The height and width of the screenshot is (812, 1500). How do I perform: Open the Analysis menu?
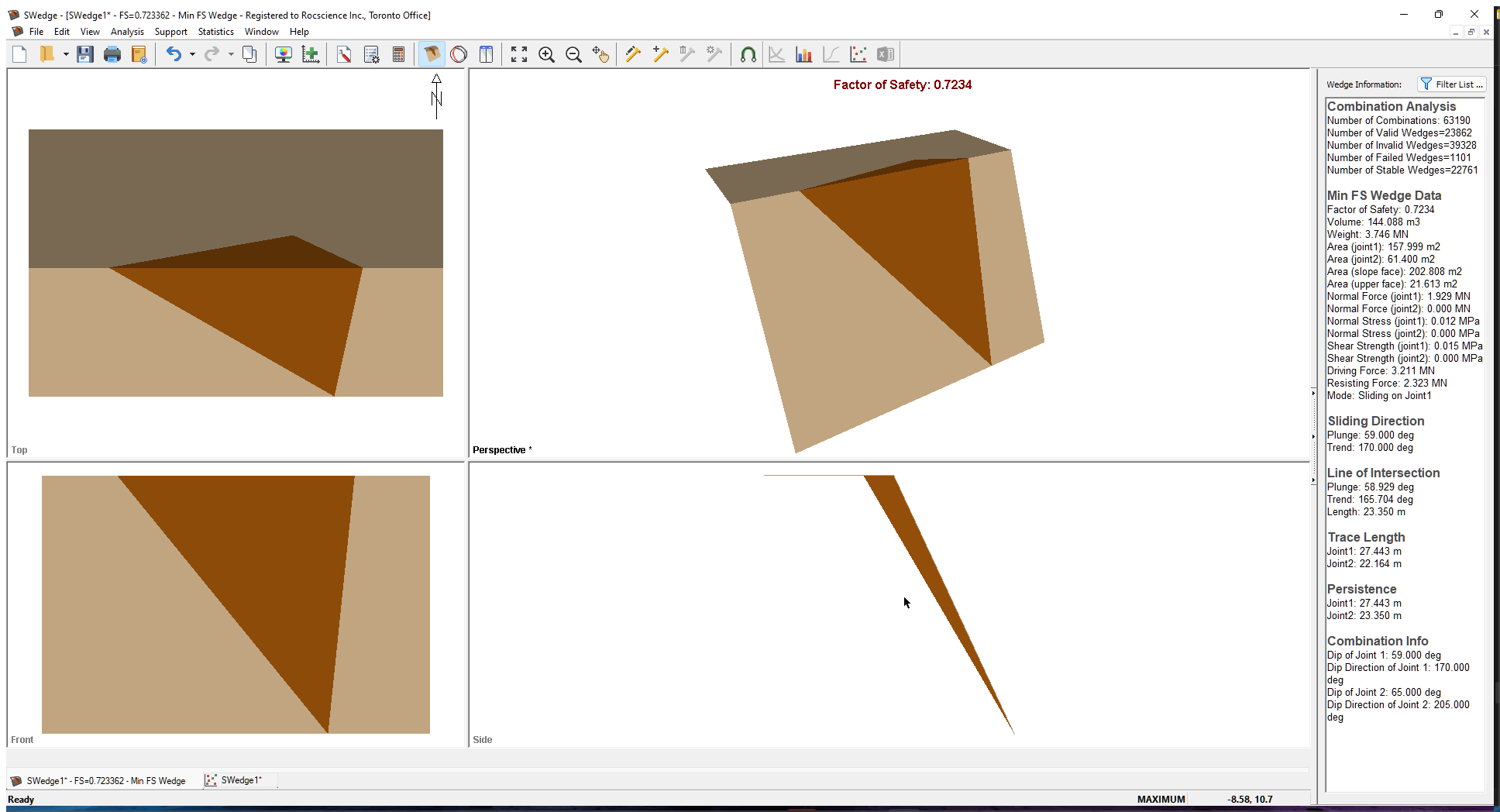(x=127, y=32)
